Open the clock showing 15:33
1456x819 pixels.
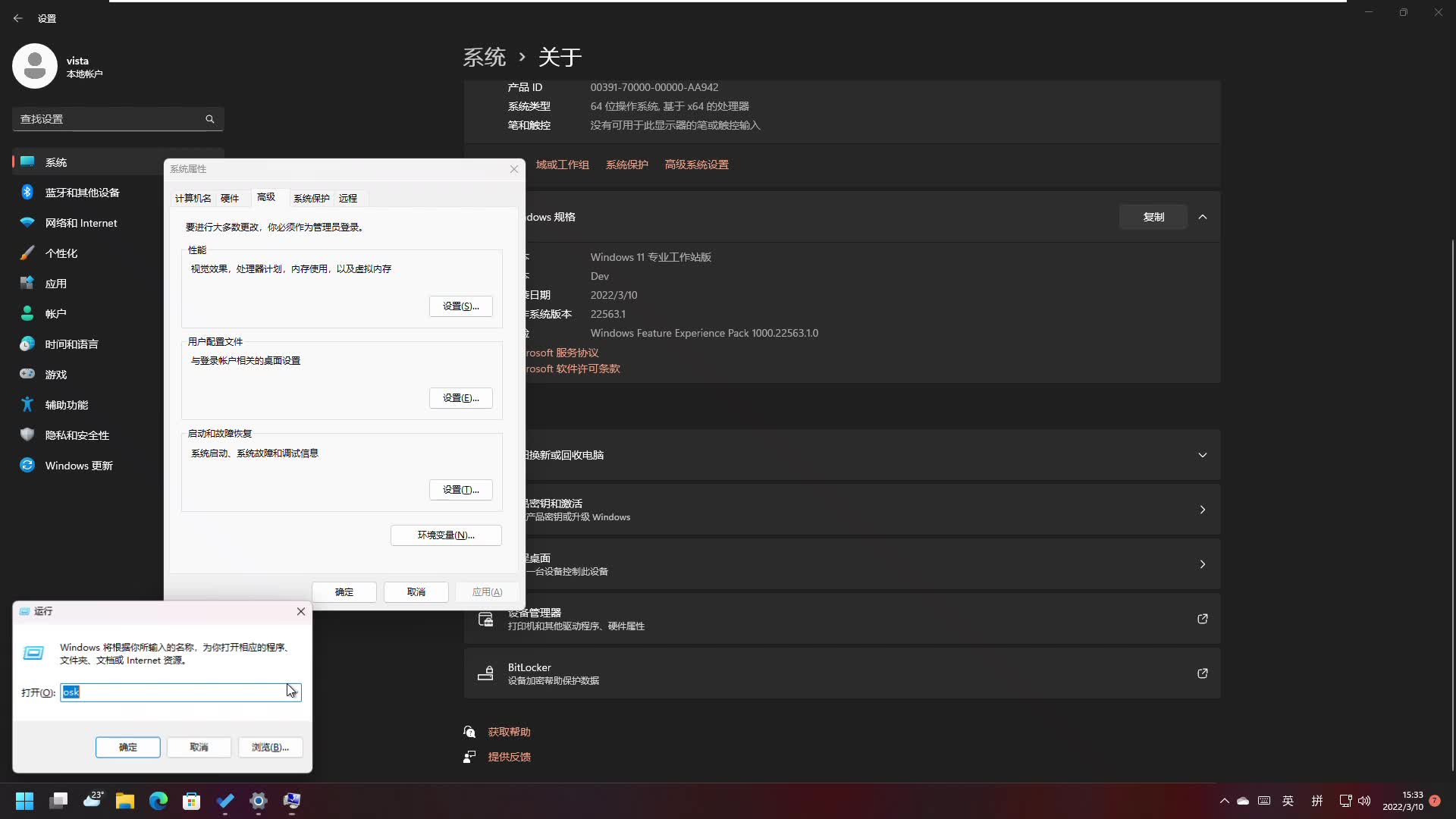click(1403, 801)
